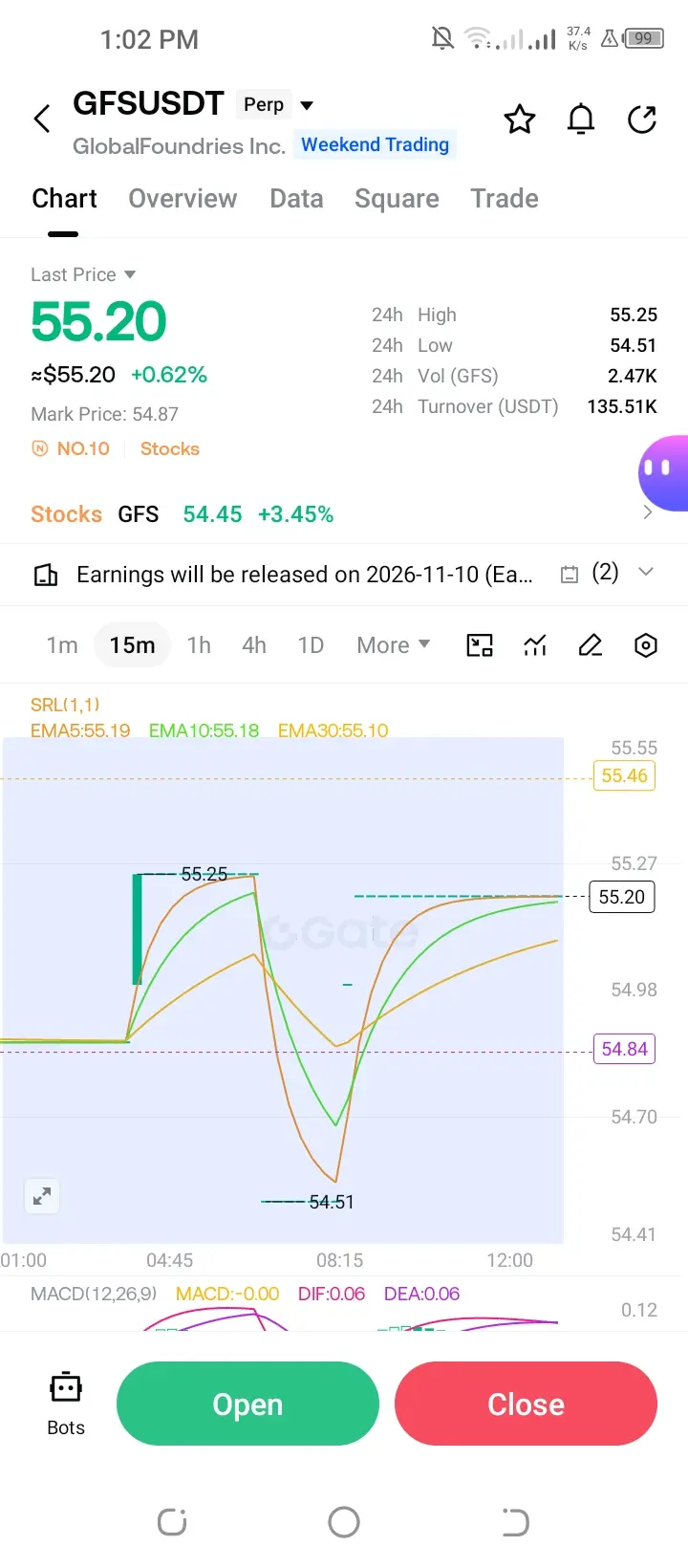
Task: Tap the orange Stocks category link
Action: [170, 448]
